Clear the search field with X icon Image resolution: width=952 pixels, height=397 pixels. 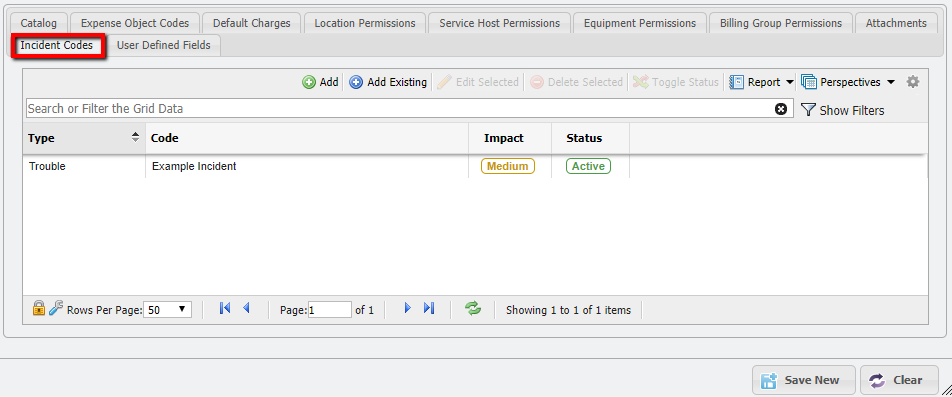click(781, 109)
